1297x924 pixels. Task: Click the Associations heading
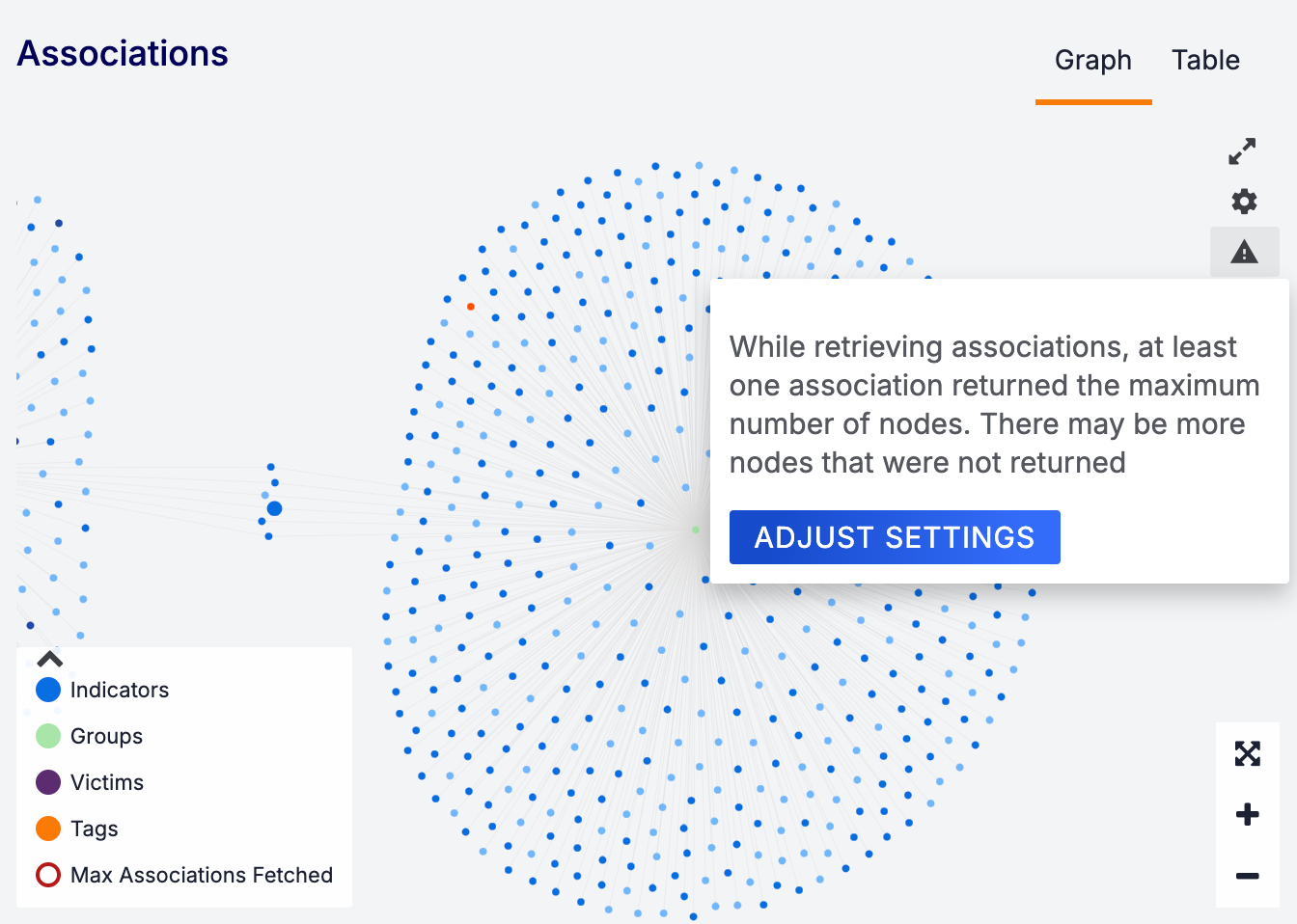pyautogui.click(x=122, y=54)
